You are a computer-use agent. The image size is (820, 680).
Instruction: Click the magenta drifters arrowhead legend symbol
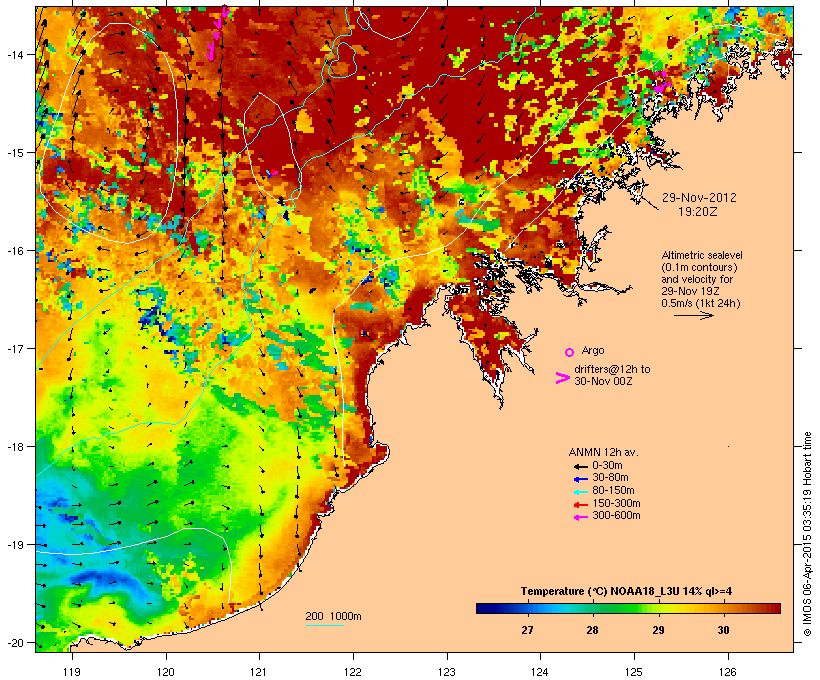click(x=563, y=378)
